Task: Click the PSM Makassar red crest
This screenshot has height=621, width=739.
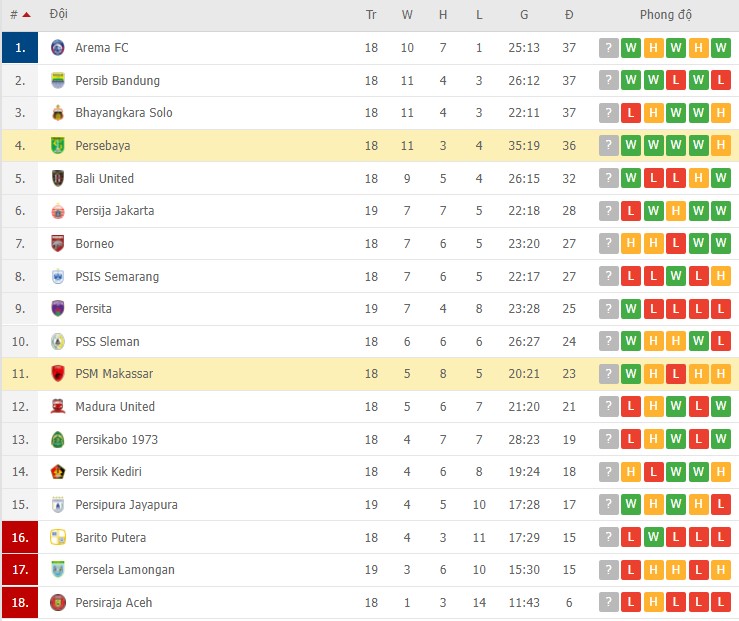Action: [x=57, y=374]
